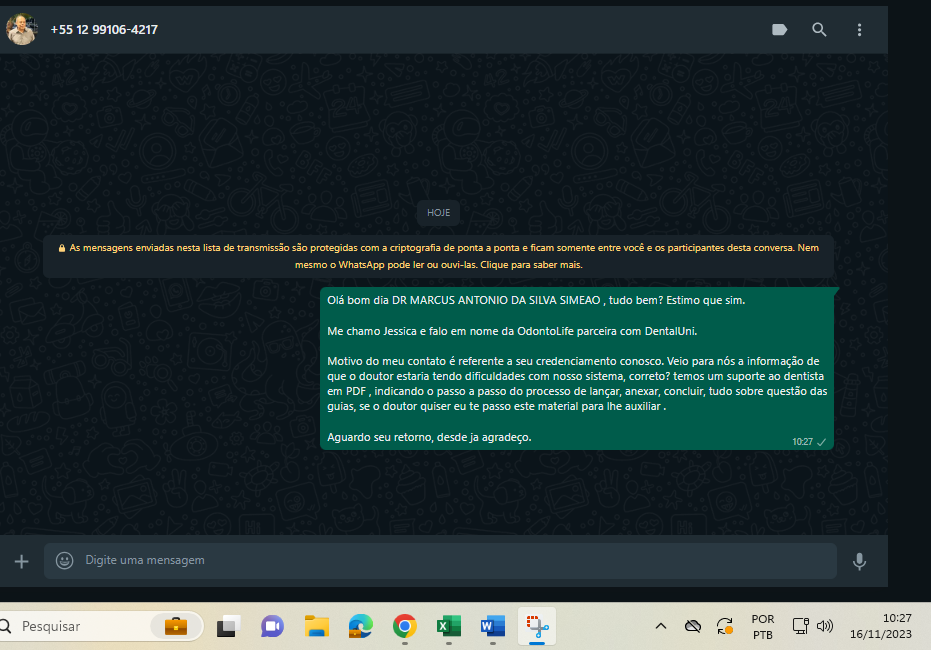Open the contact's profile picture
The height and width of the screenshot is (650, 931).
pos(22,29)
